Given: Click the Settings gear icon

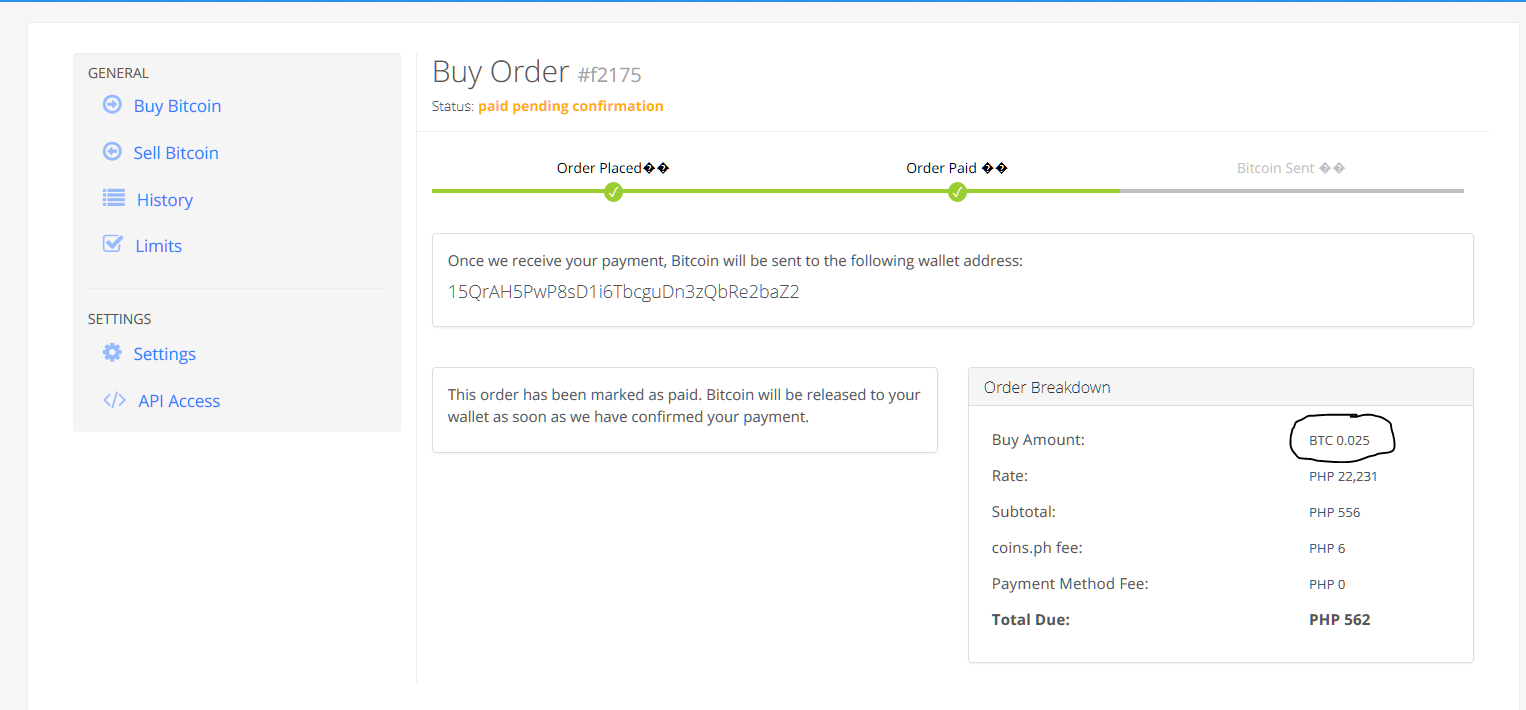Looking at the screenshot, I should point(112,353).
